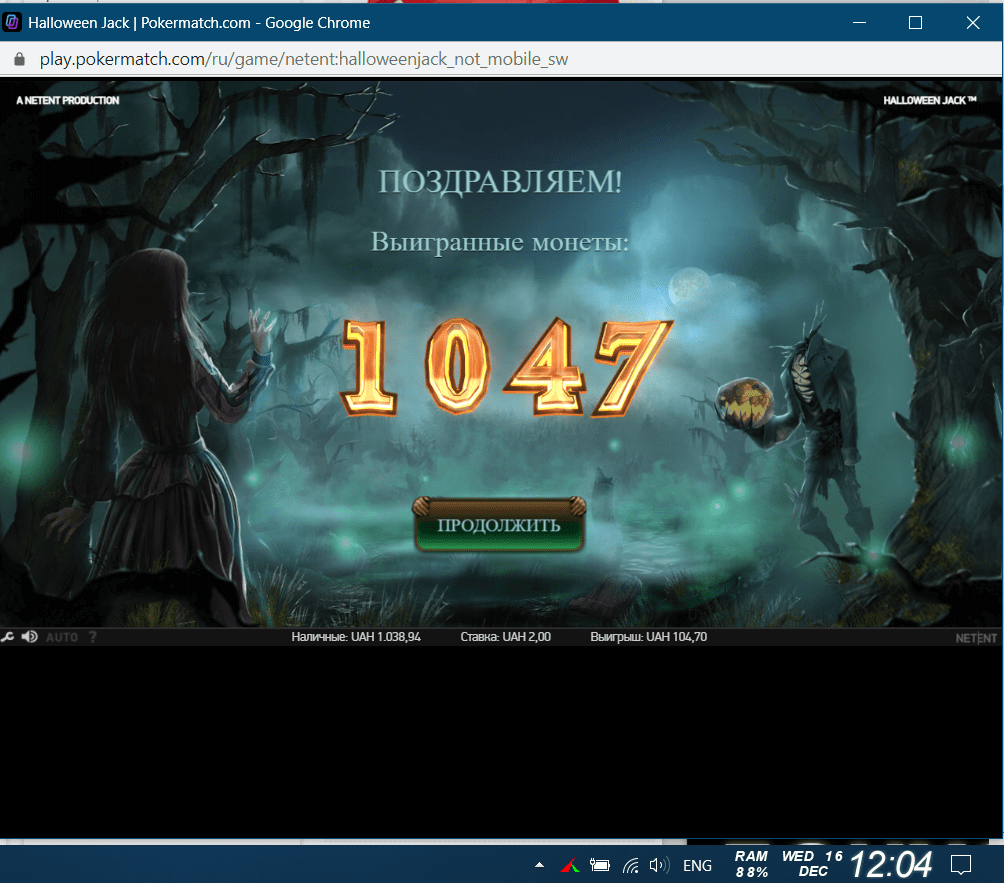
Task: Click the ПРОДОЛЖИТЬ continue button
Action: [x=499, y=525]
